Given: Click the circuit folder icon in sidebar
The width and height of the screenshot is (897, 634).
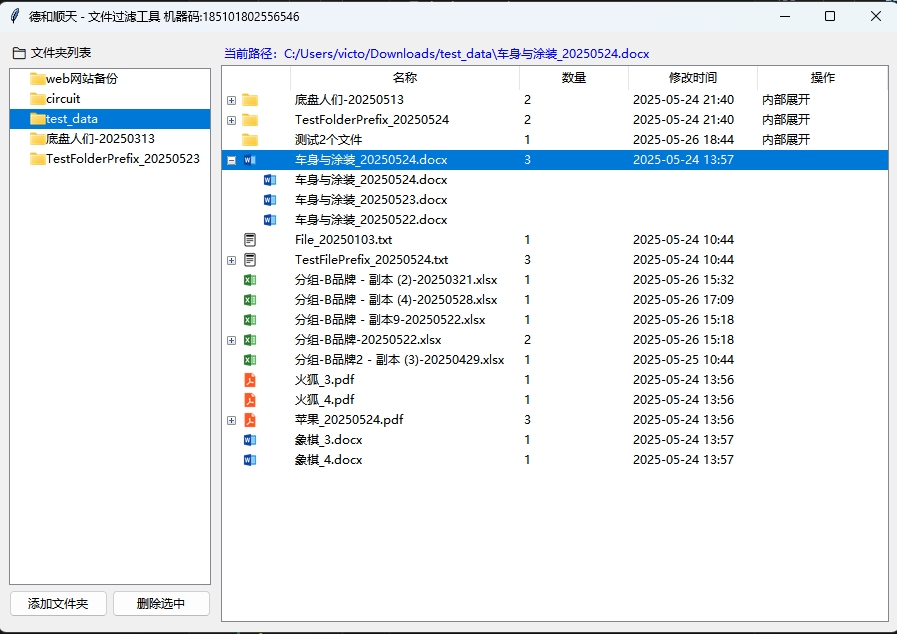Looking at the screenshot, I should point(38,99).
